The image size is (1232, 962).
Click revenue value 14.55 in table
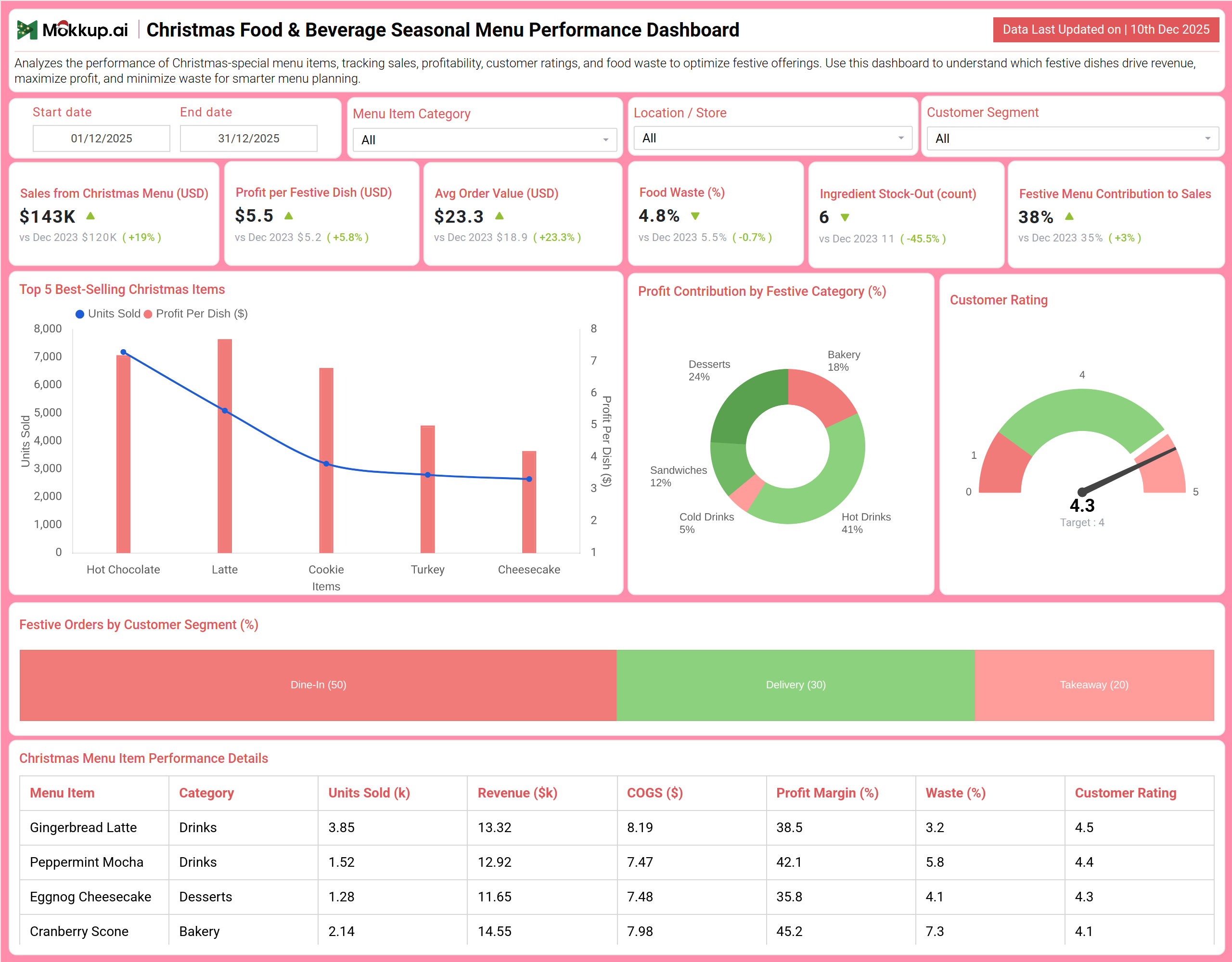[495, 932]
